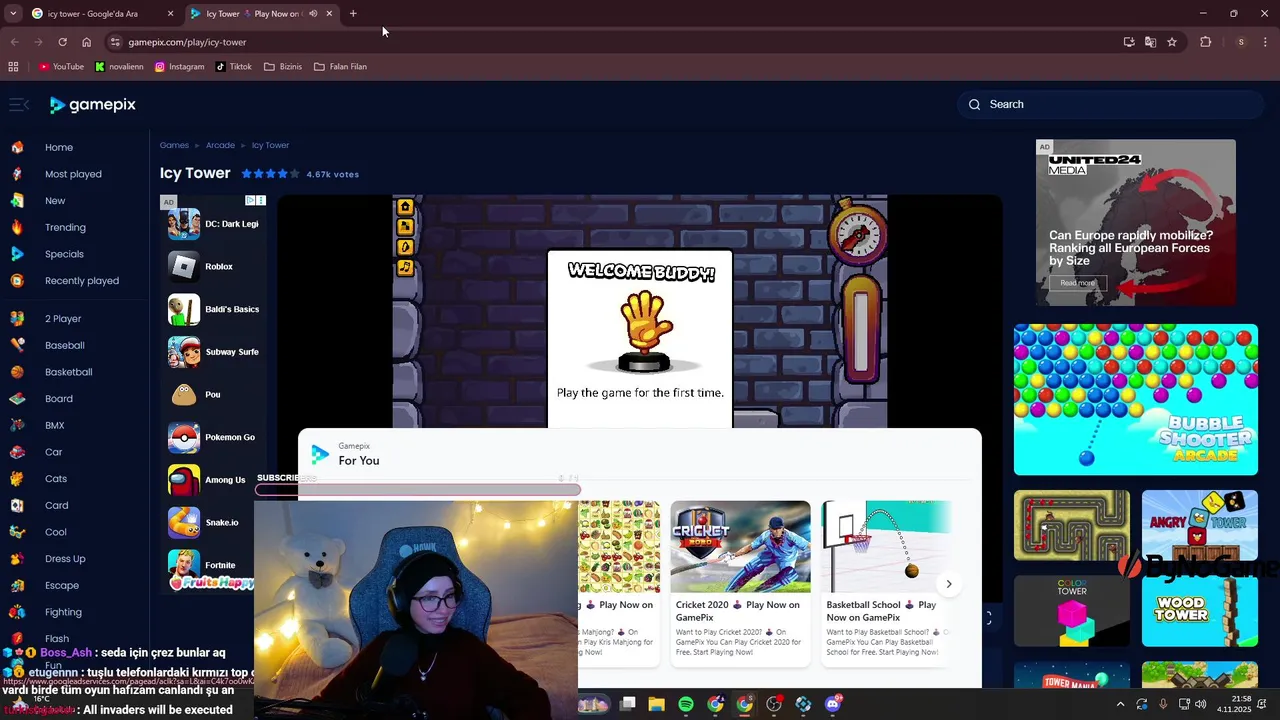Expand hidden system tray icons

[x=1120, y=705]
